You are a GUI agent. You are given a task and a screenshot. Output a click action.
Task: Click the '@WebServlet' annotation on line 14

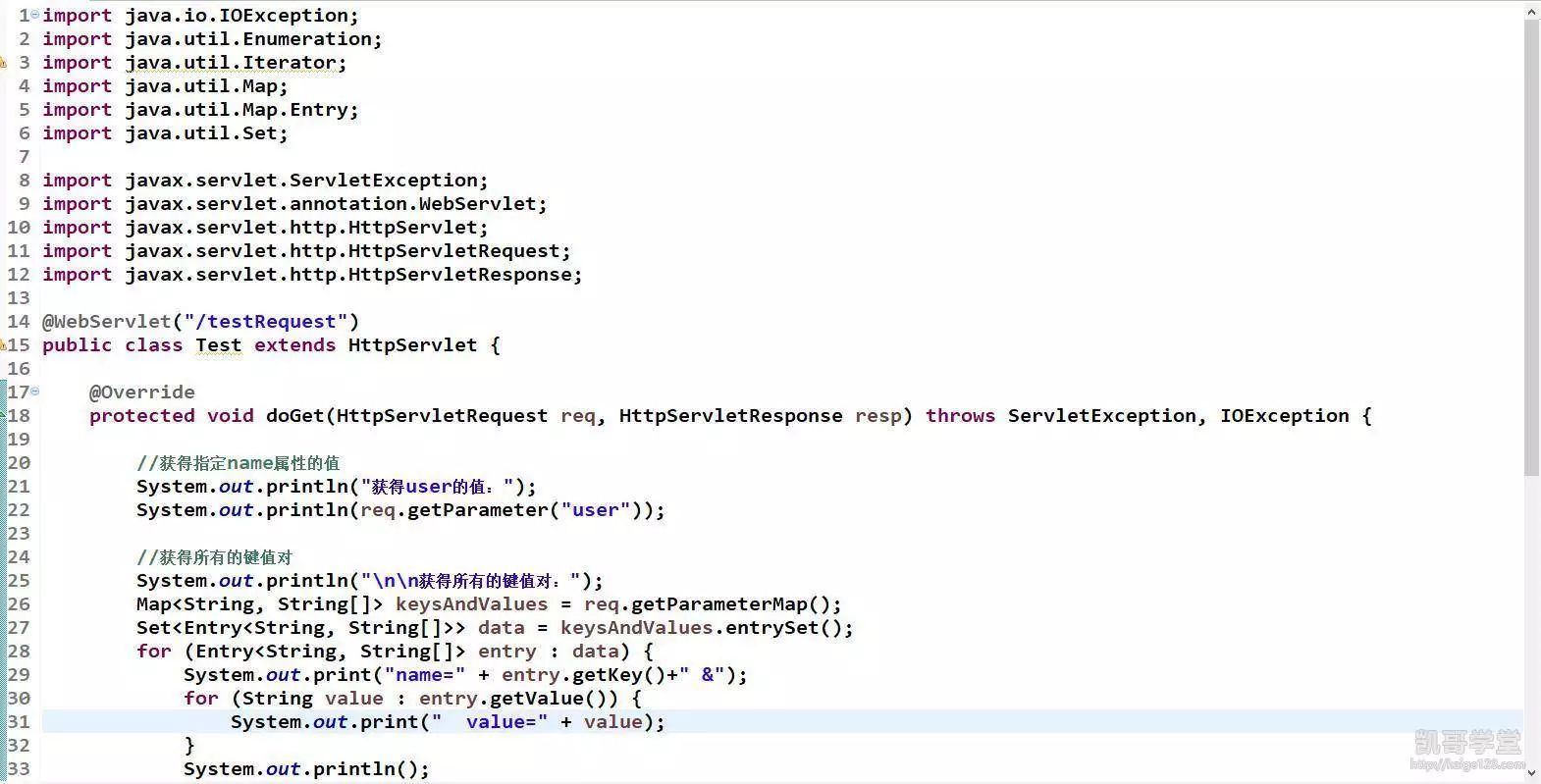coord(107,322)
